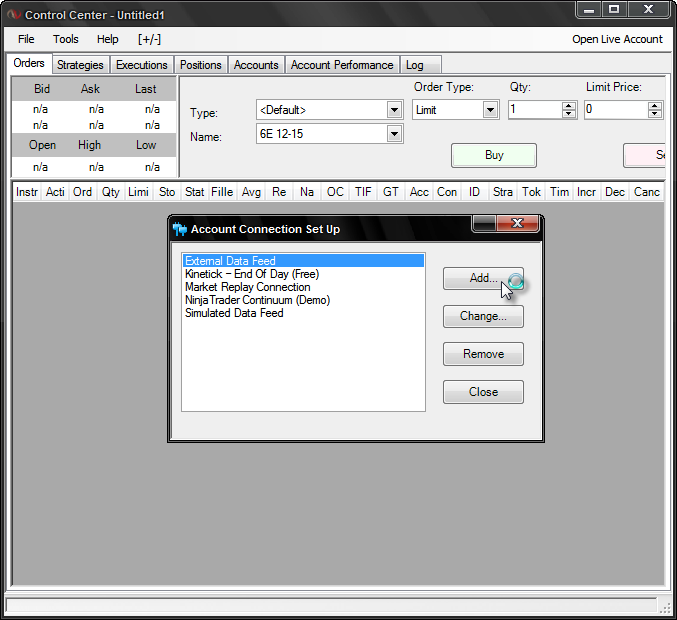Viewport: 677px width, 620px height.
Task: Switch to the Orders tab
Action: (x=29, y=63)
